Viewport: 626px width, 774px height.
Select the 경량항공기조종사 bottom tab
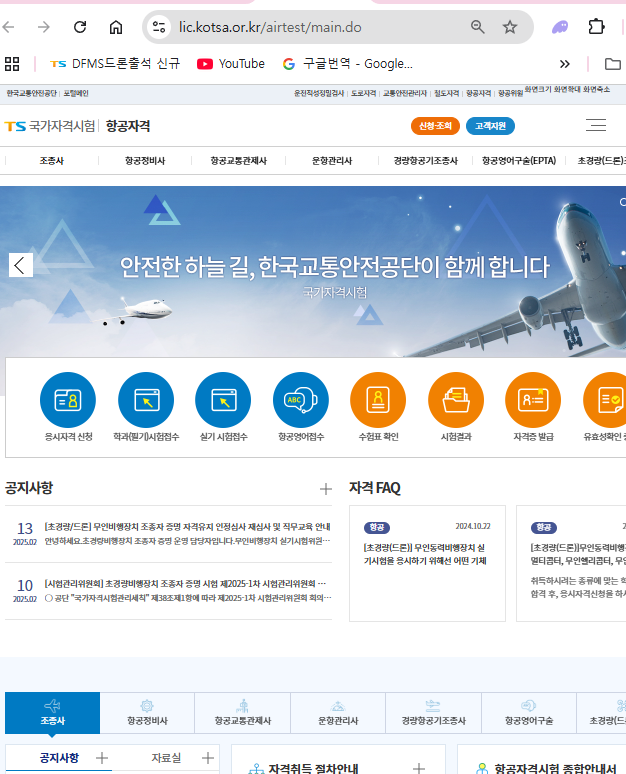[x=433, y=713]
